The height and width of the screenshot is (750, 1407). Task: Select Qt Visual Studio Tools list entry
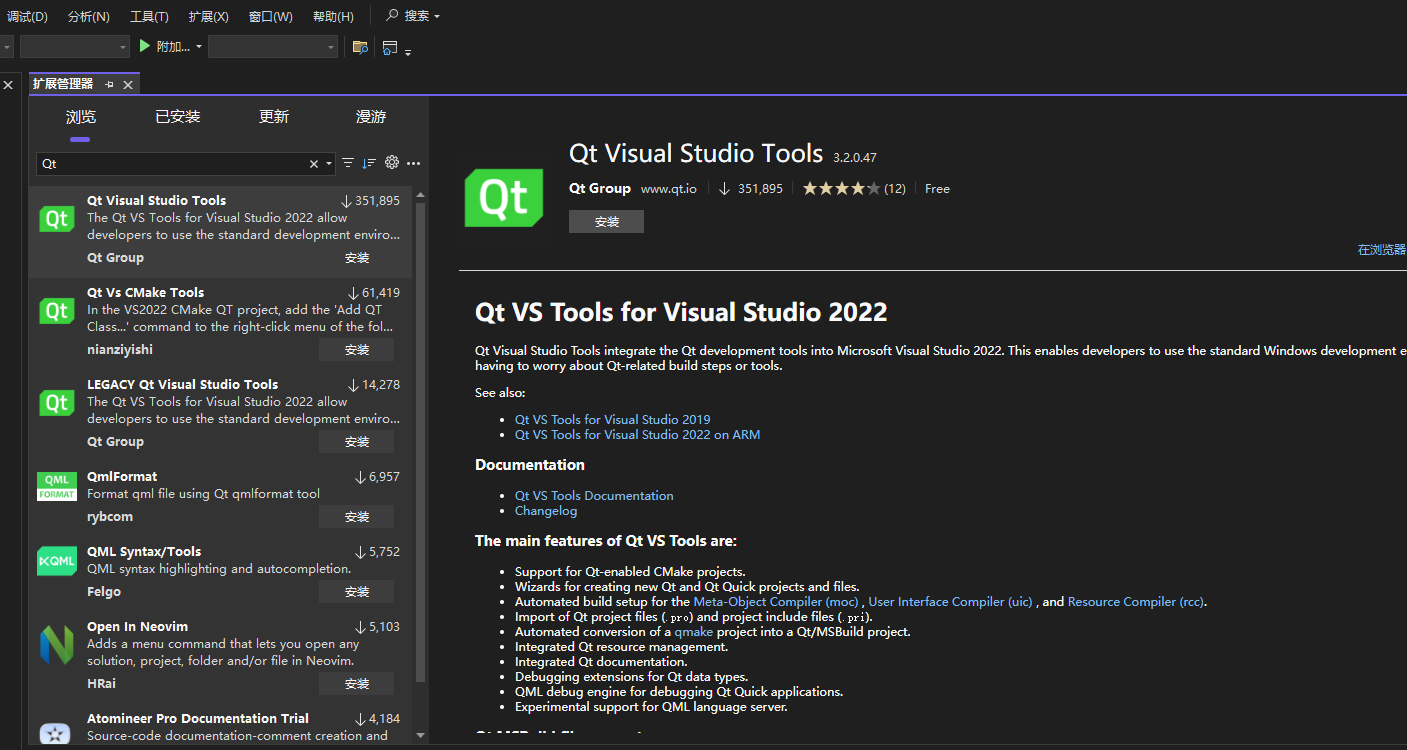220,231
